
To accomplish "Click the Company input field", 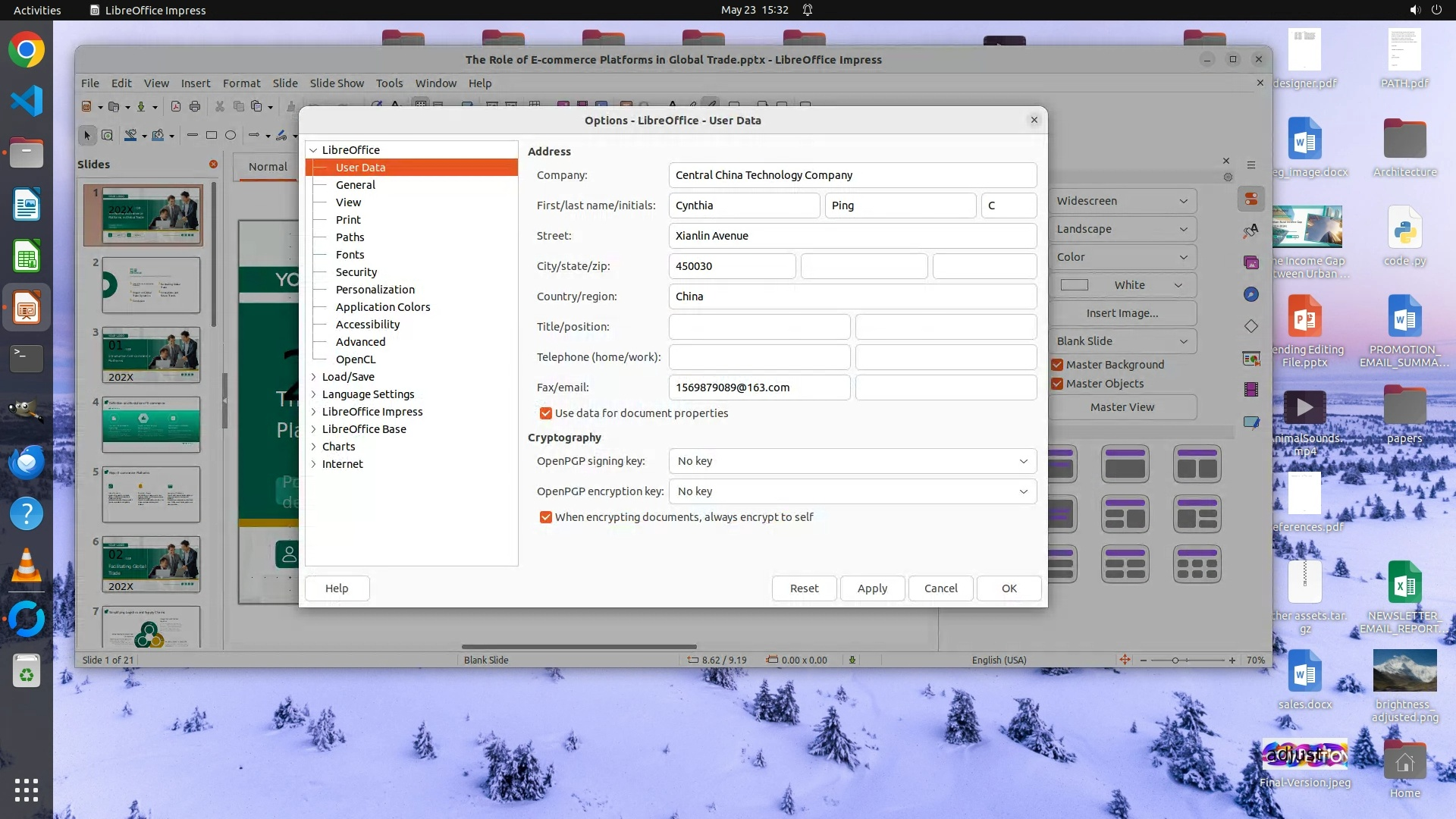I will coord(852,175).
